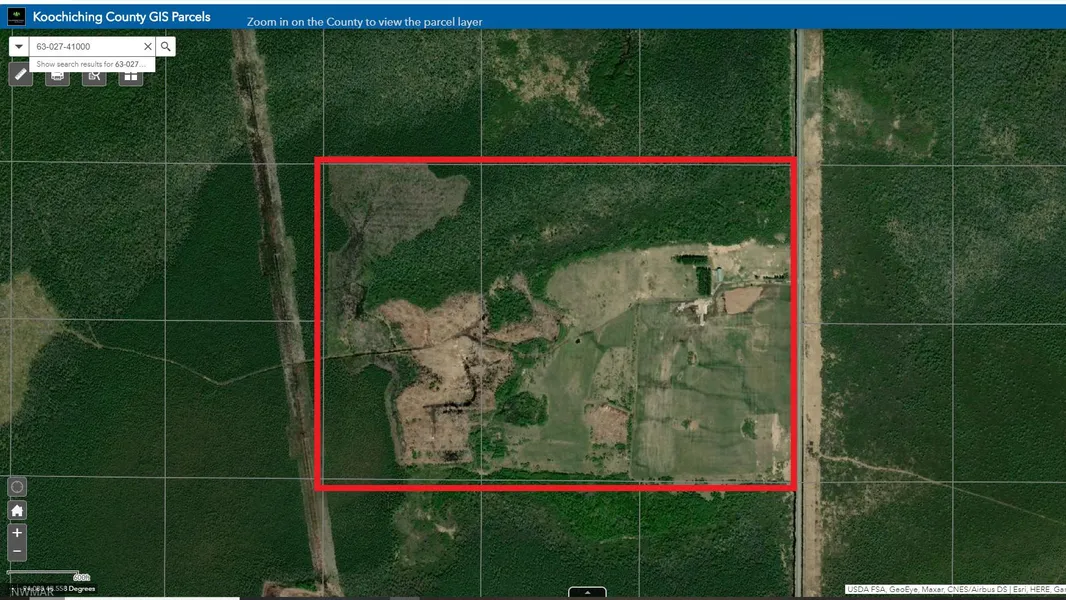This screenshot has height=600, width=1066.
Task: Open the Measure ruler tool
Action: pyautogui.click(x=21, y=75)
